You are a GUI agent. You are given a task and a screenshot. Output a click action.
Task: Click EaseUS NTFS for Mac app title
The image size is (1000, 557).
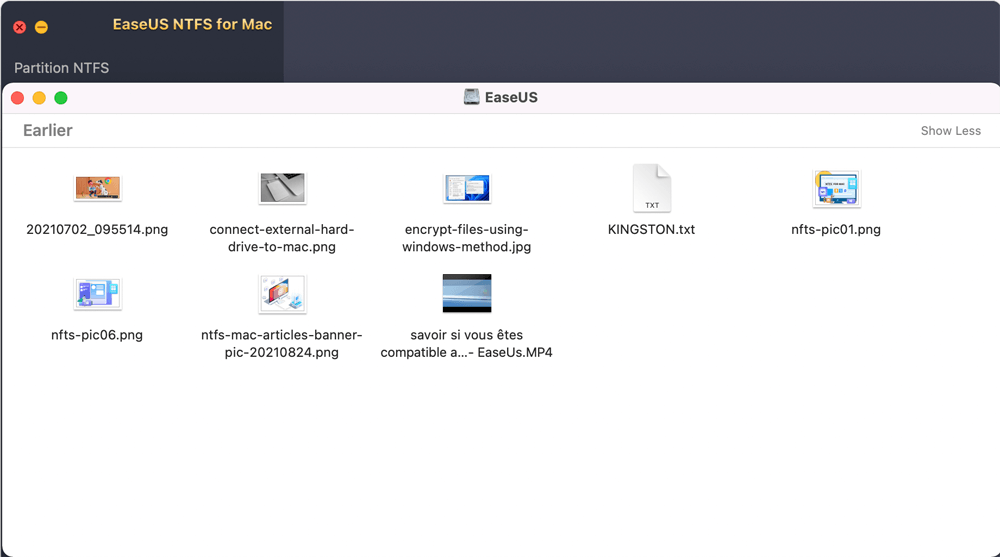click(193, 24)
